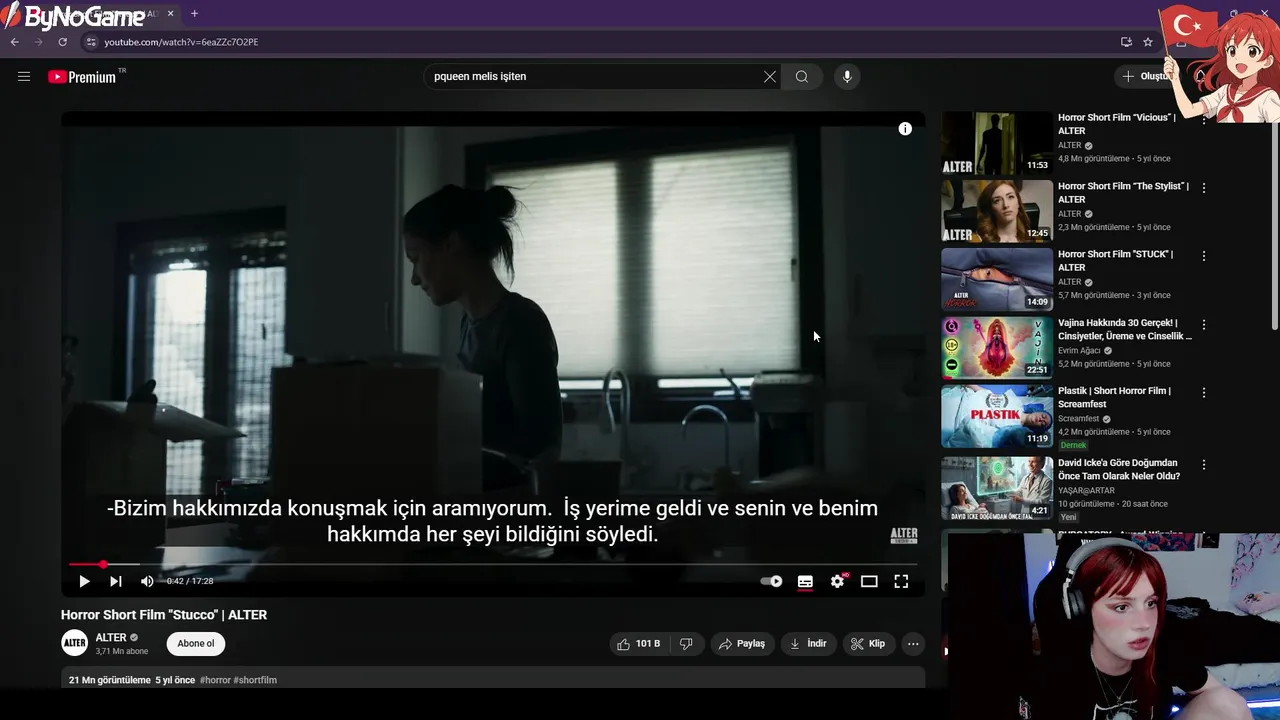Open David Icke video thumbnail
The width and height of the screenshot is (1280, 720).
(997, 488)
